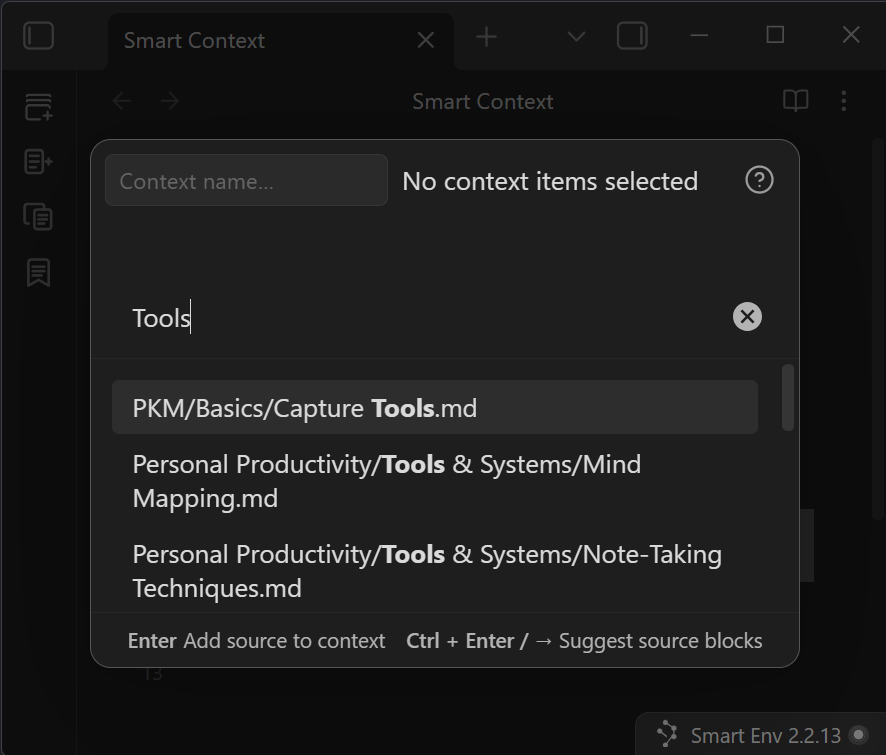Click the top ribbon icon in sidebar
The height and width of the screenshot is (755, 886).
pyautogui.click(x=38, y=107)
